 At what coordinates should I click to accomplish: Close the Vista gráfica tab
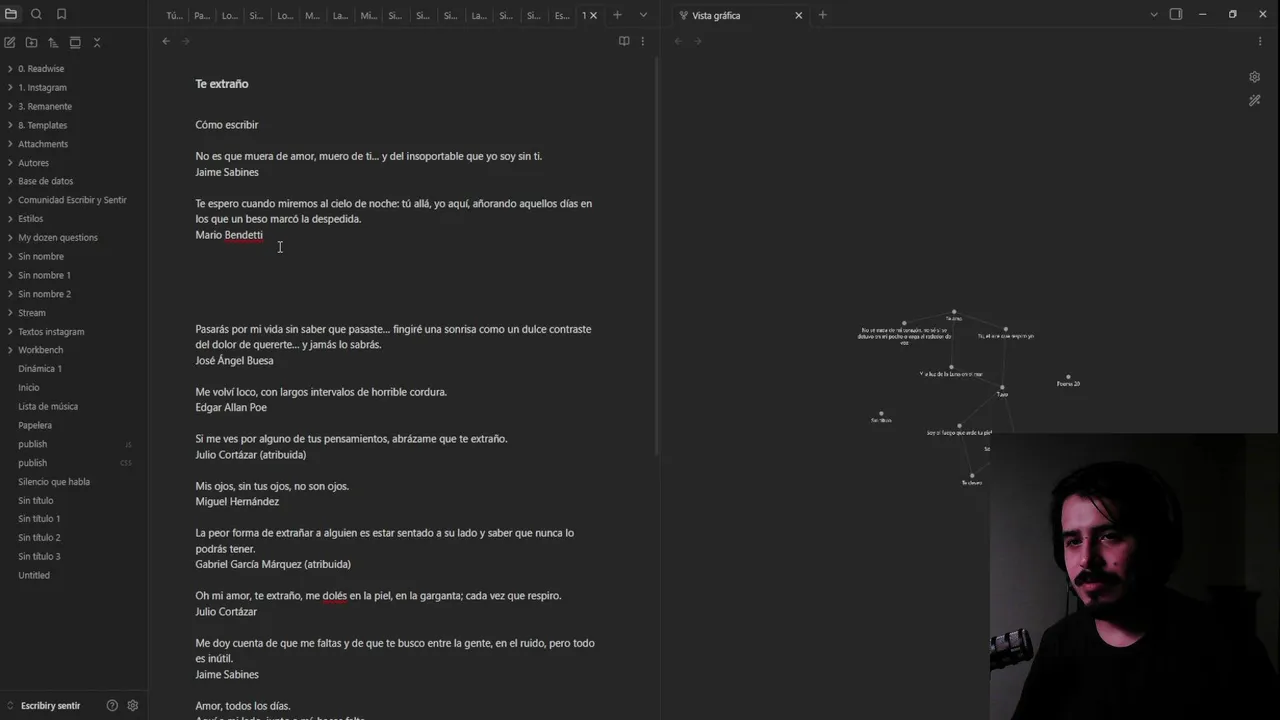[x=798, y=15]
